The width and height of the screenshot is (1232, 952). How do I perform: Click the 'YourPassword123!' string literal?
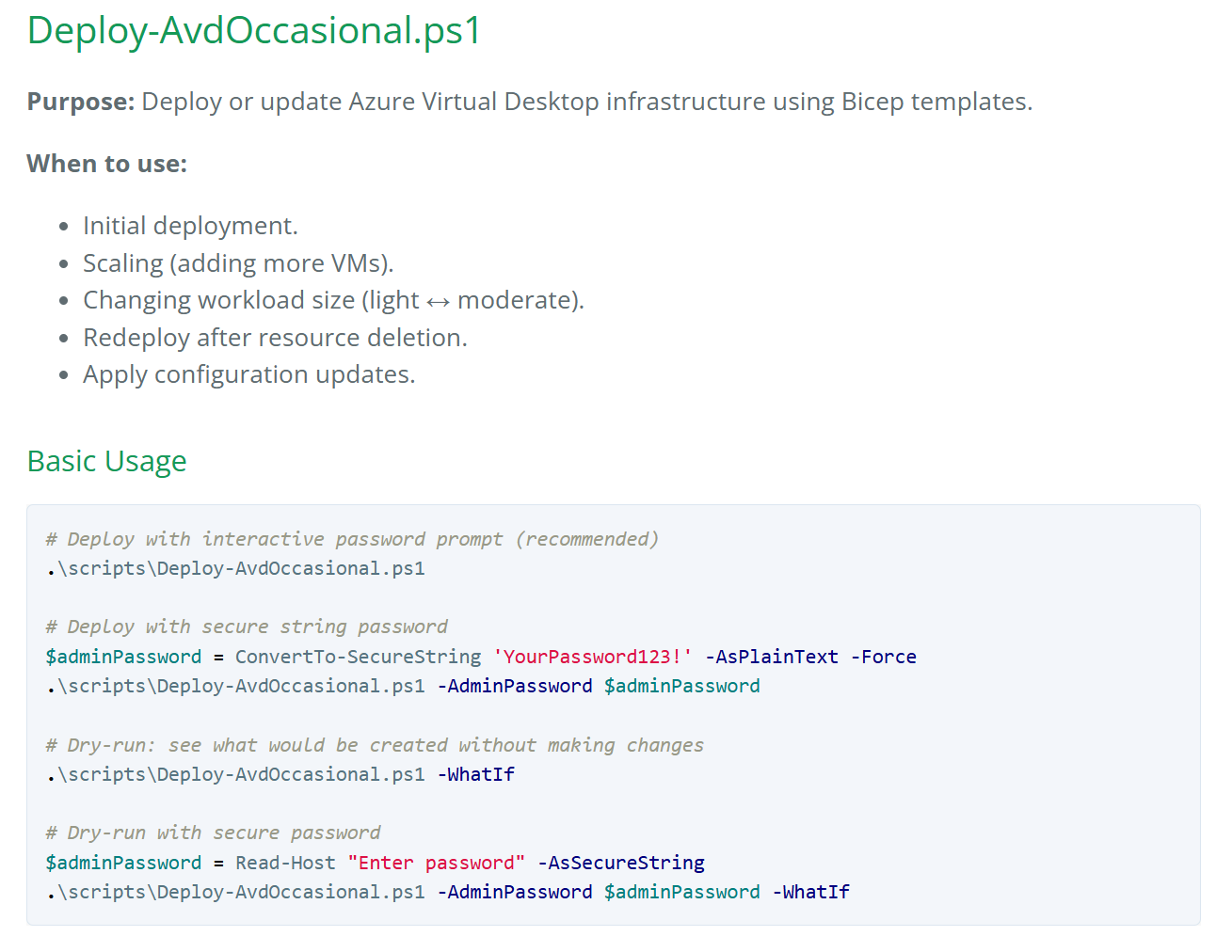coord(591,656)
